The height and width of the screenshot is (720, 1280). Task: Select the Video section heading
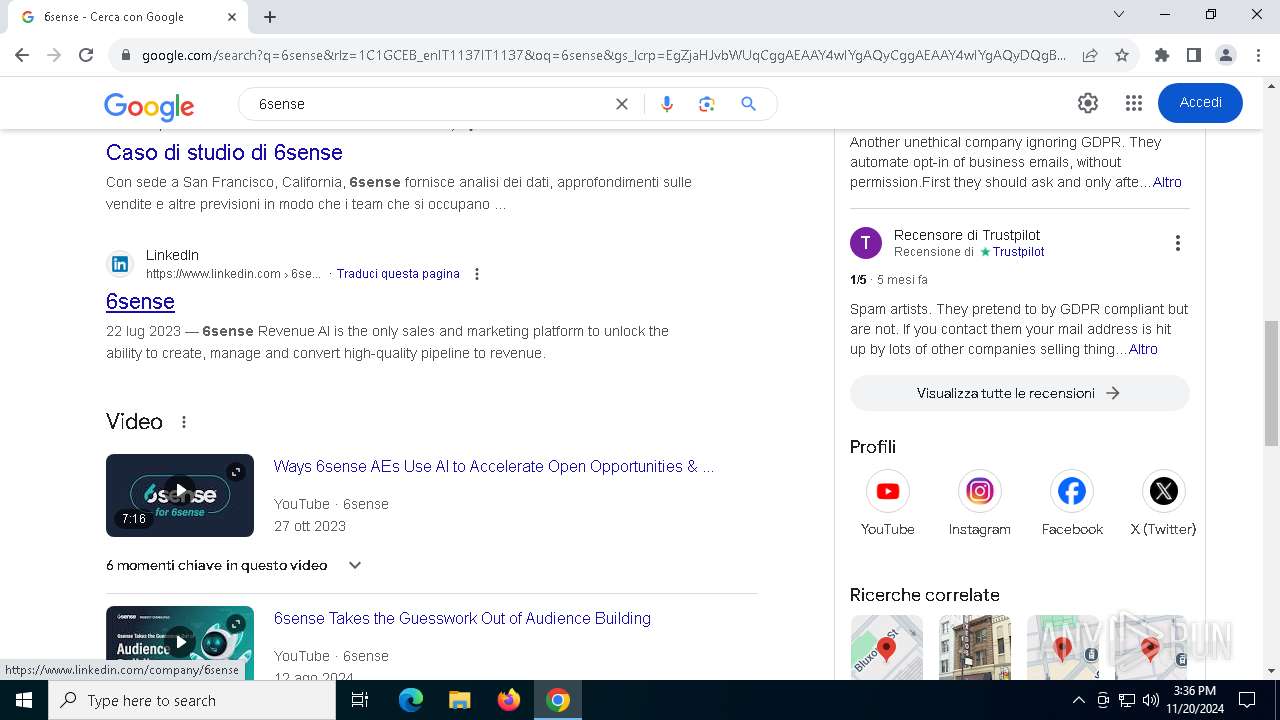(x=134, y=422)
